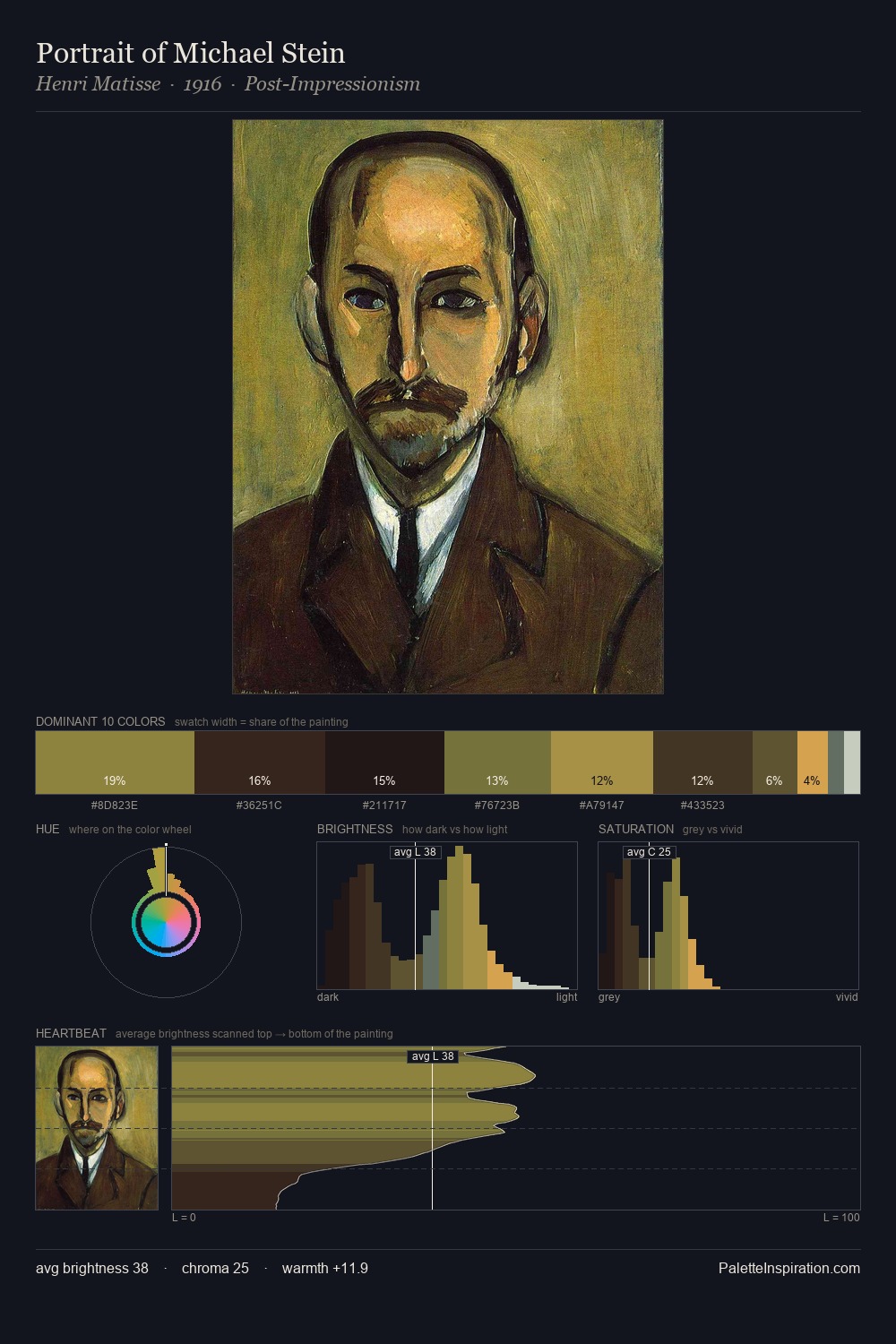
Task: Click the hex code #A79147
Action: [x=602, y=806]
